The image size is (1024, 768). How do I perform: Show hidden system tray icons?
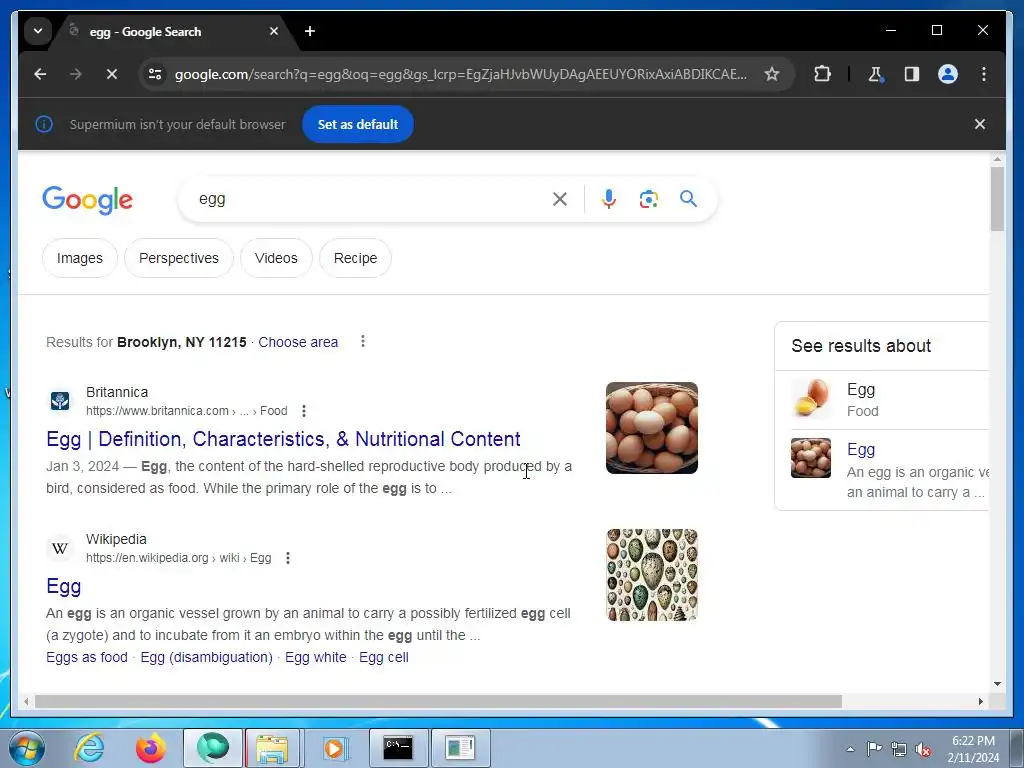coord(850,749)
